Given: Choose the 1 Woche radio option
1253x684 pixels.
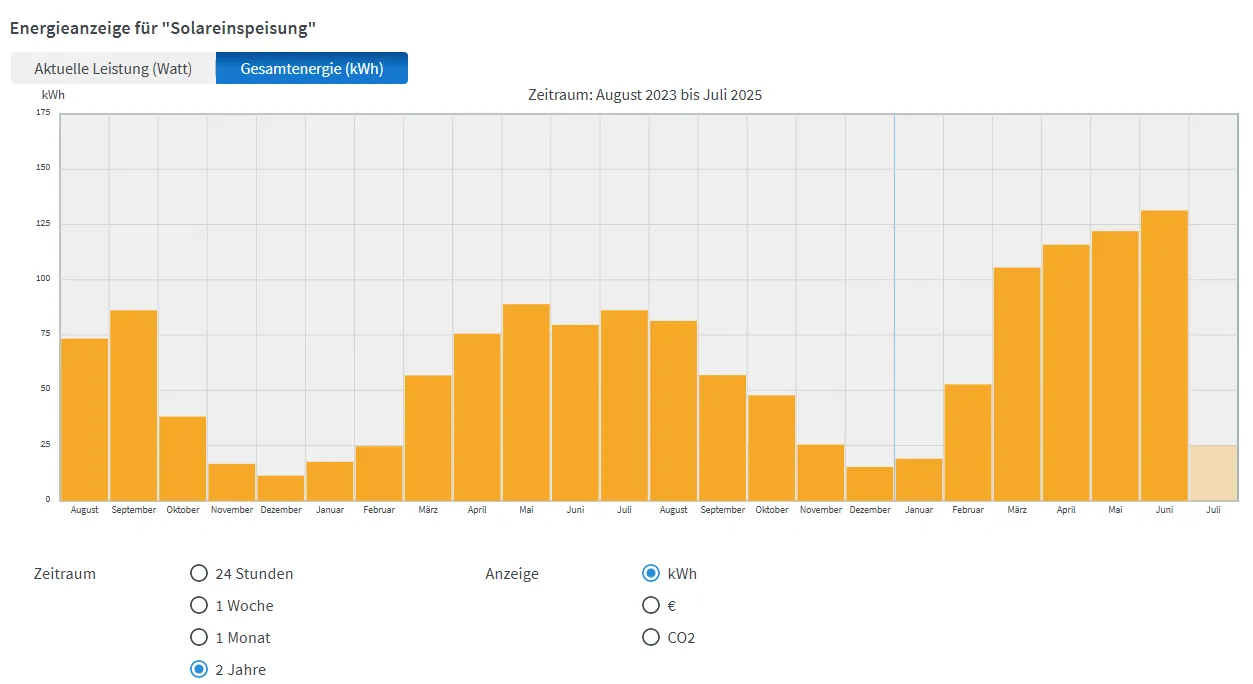Looking at the screenshot, I should click(198, 606).
